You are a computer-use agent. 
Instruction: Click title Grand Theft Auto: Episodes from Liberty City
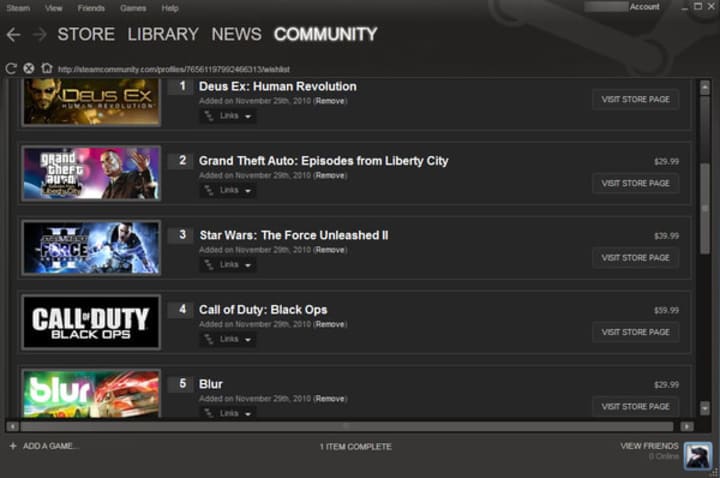[x=324, y=161]
